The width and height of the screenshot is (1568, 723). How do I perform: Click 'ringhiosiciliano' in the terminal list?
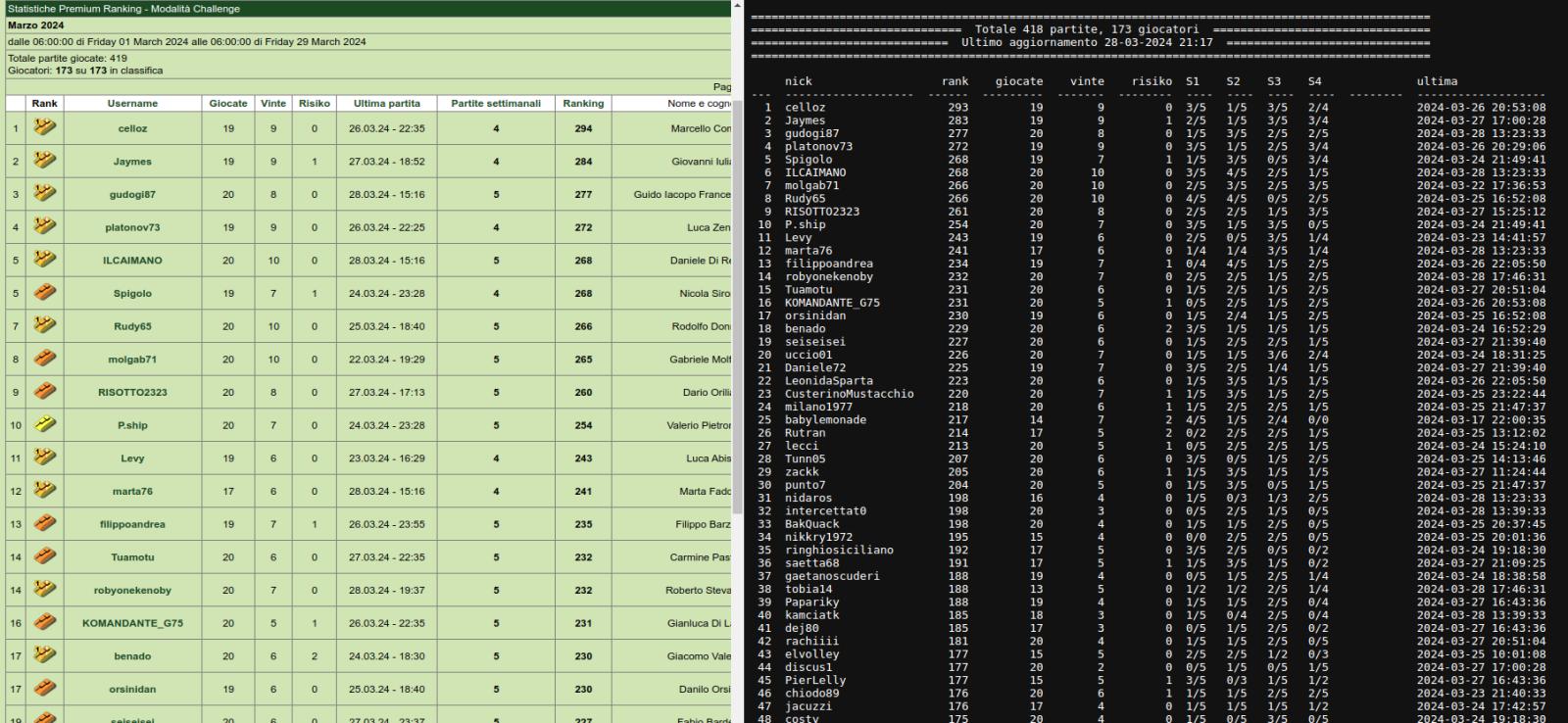(x=839, y=550)
